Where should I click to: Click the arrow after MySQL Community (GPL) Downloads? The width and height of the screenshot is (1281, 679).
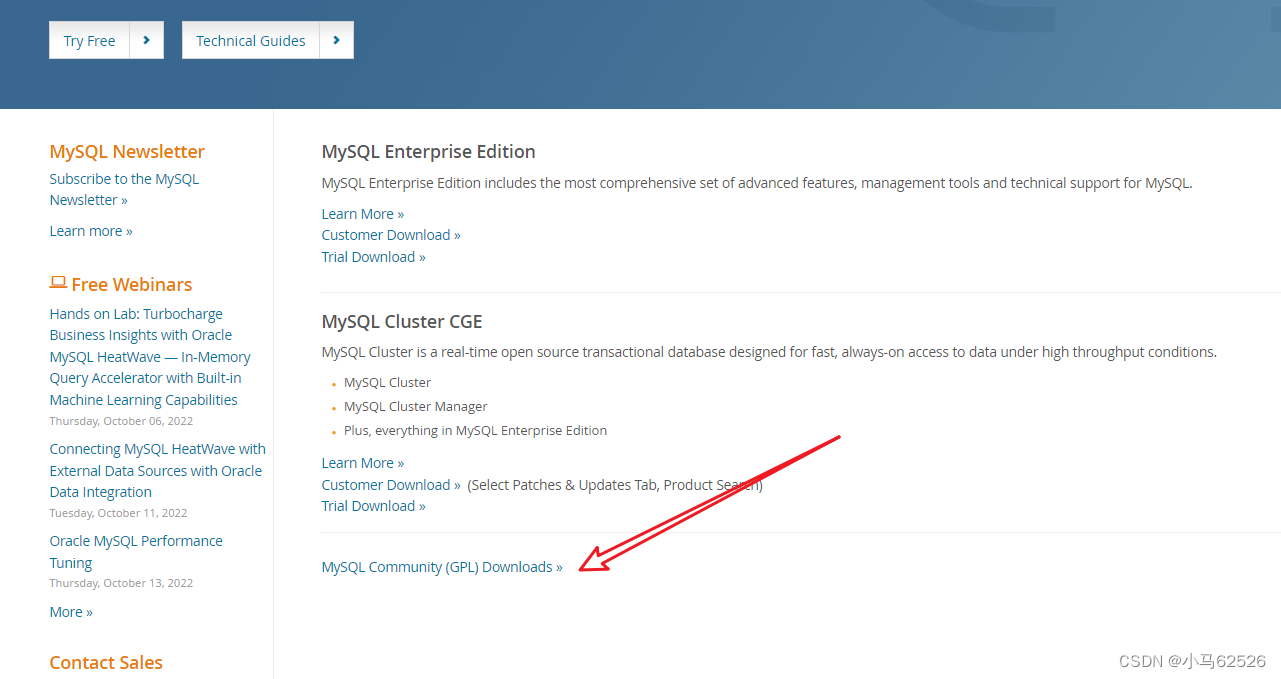click(559, 566)
